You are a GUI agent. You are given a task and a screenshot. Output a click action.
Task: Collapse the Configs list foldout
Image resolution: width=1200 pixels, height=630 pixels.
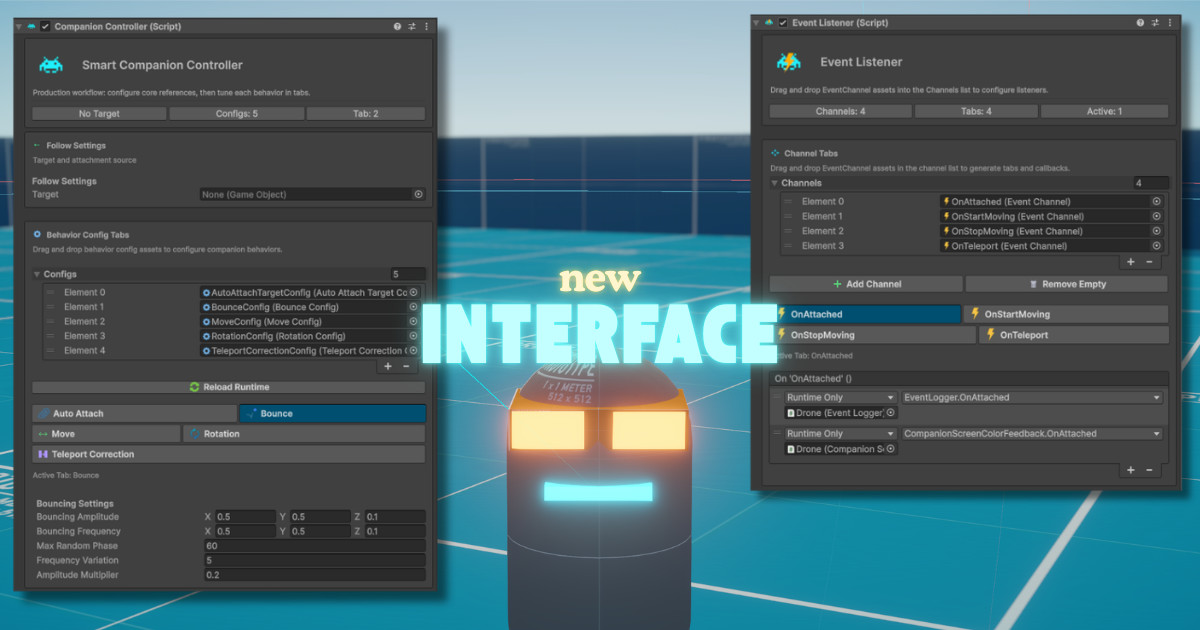point(37,274)
